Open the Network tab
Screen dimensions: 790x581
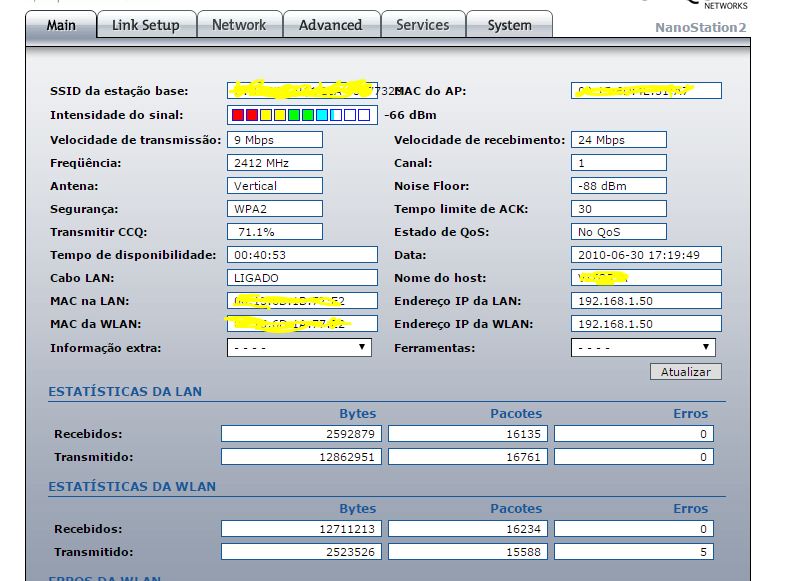(239, 25)
